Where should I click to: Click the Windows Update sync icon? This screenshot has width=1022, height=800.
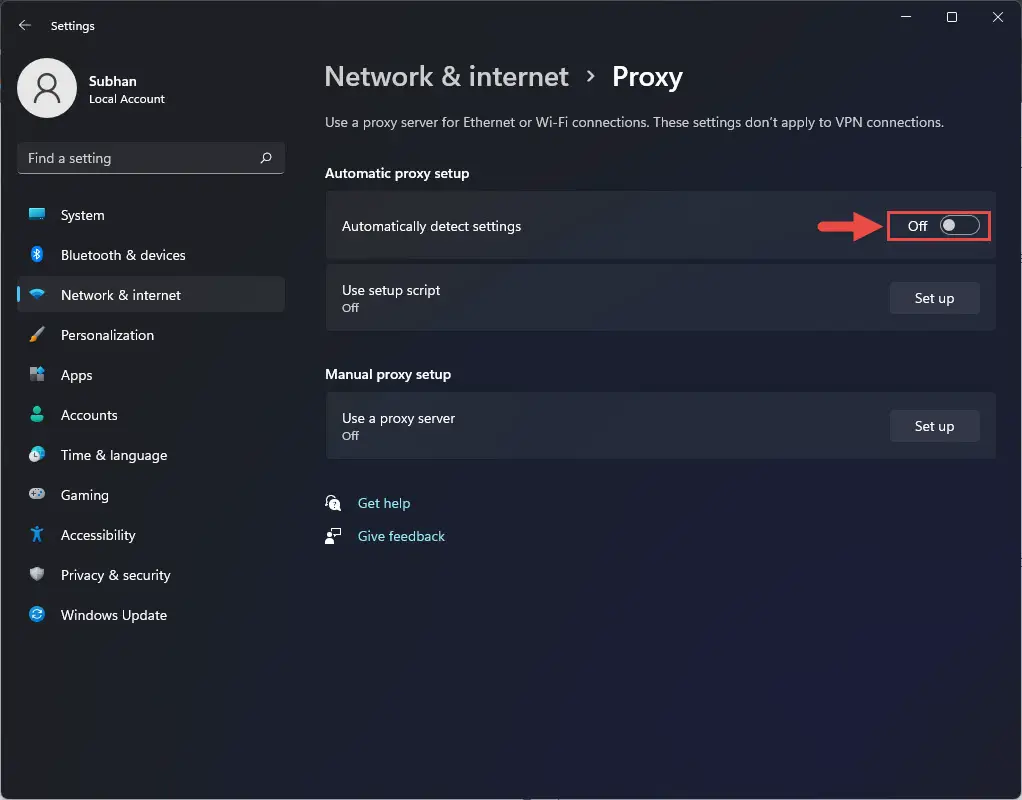37,614
